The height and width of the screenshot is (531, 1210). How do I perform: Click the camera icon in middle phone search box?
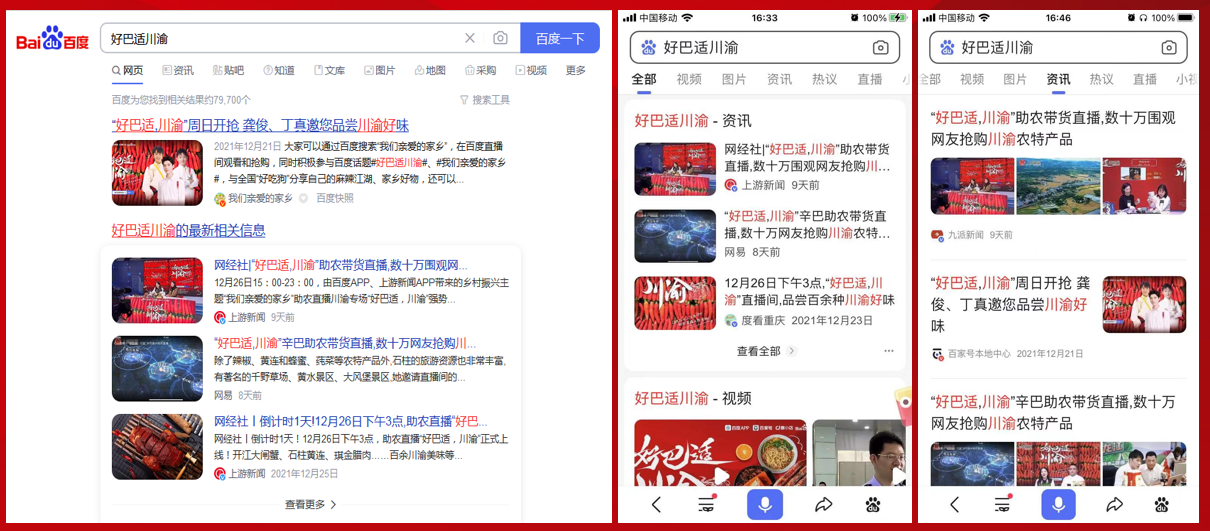(x=880, y=47)
